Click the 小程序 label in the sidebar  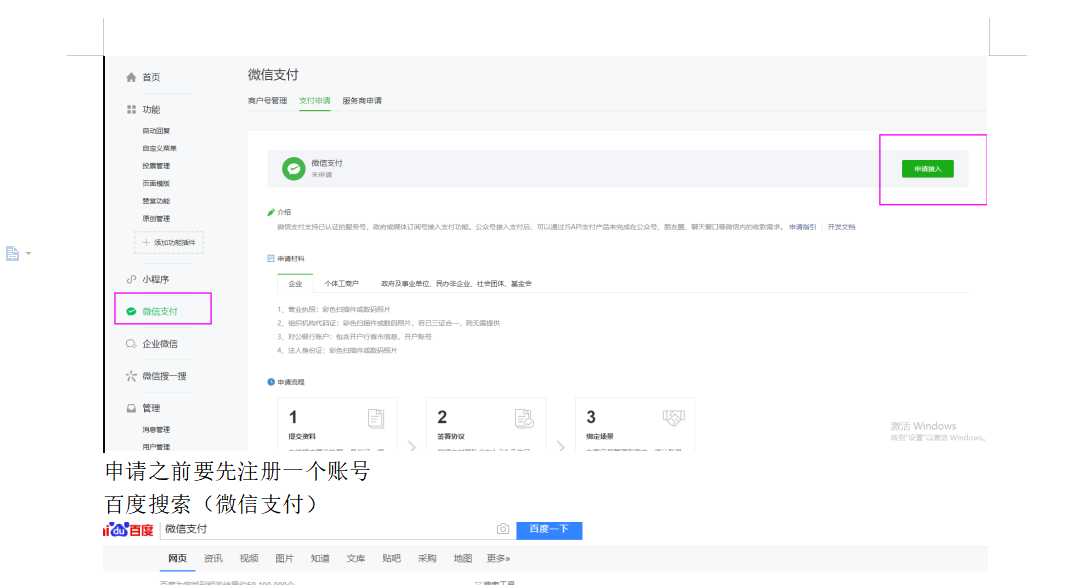click(x=155, y=279)
